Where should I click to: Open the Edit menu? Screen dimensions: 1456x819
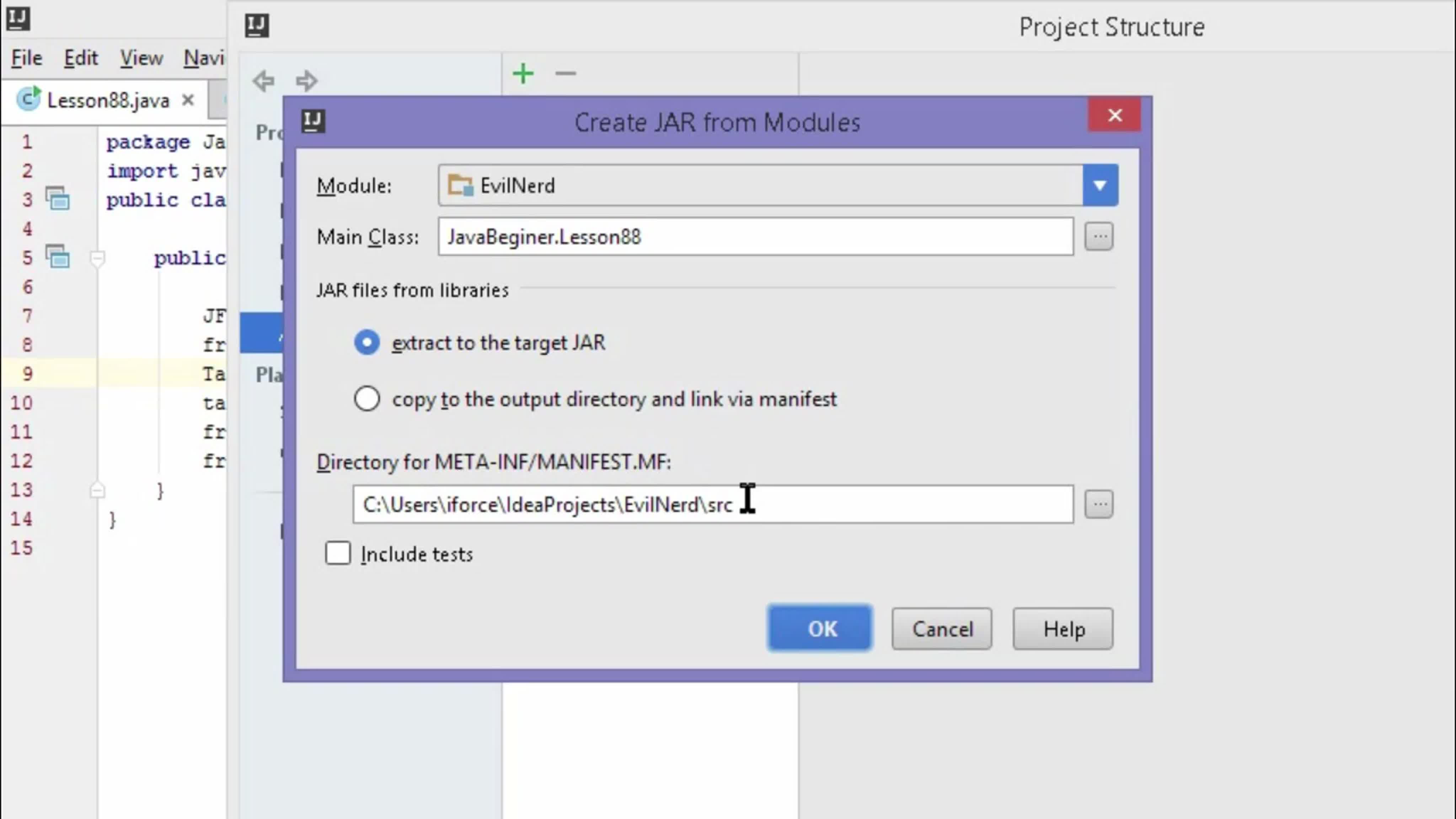(x=80, y=58)
